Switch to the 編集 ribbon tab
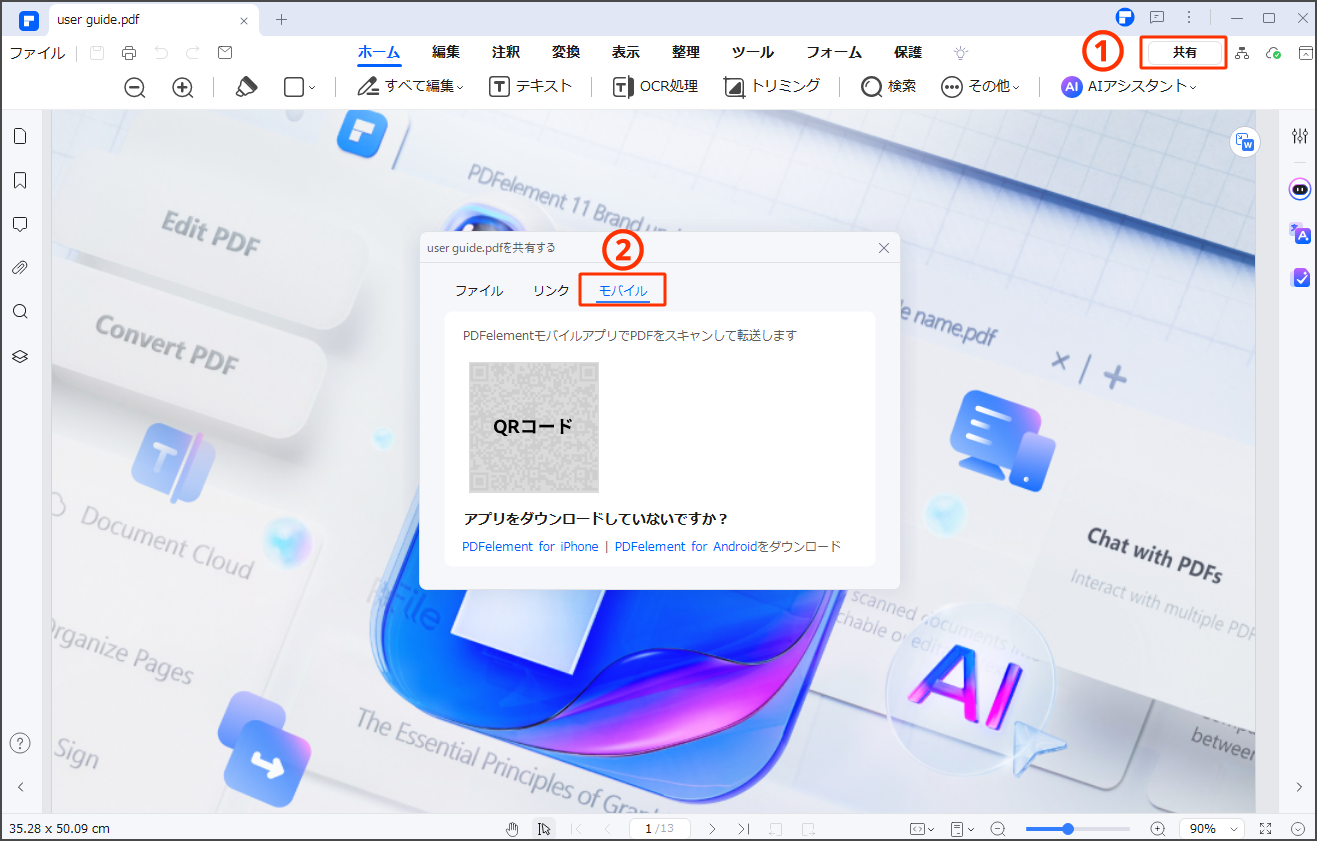 446,53
